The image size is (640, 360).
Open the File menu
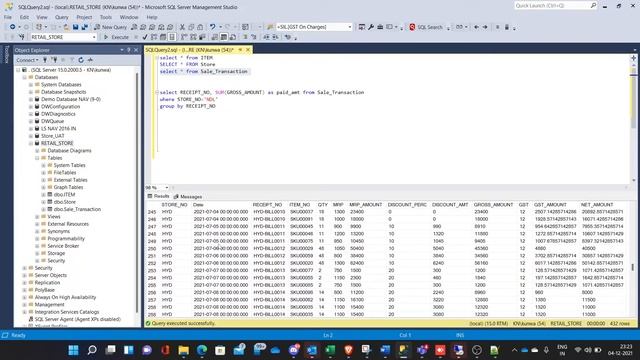pos(8,17)
